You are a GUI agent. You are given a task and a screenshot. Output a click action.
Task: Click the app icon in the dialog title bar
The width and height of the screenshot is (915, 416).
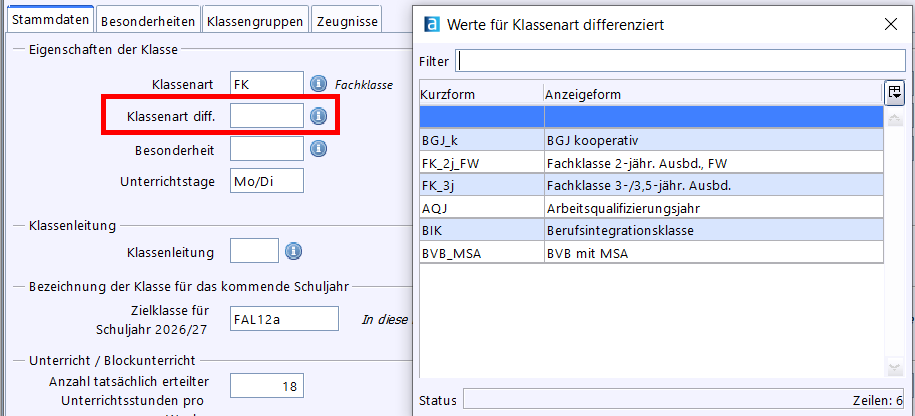pyautogui.click(x=432, y=24)
